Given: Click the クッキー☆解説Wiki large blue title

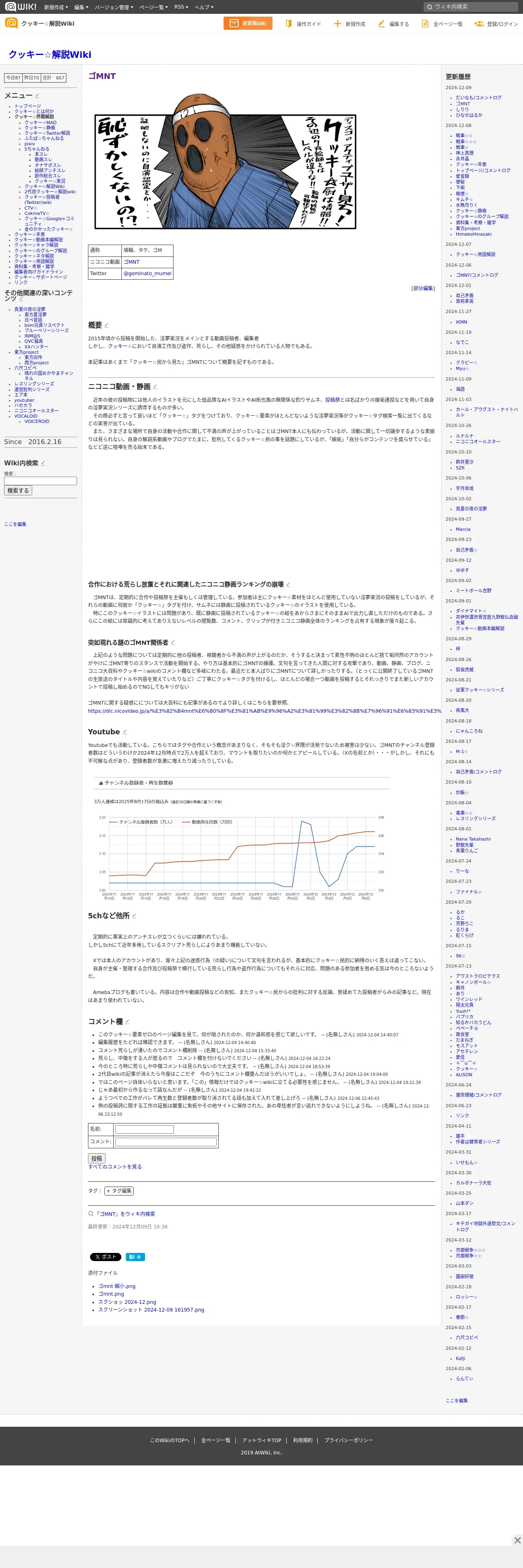Looking at the screenshot, I should click(x=50, y=54).
